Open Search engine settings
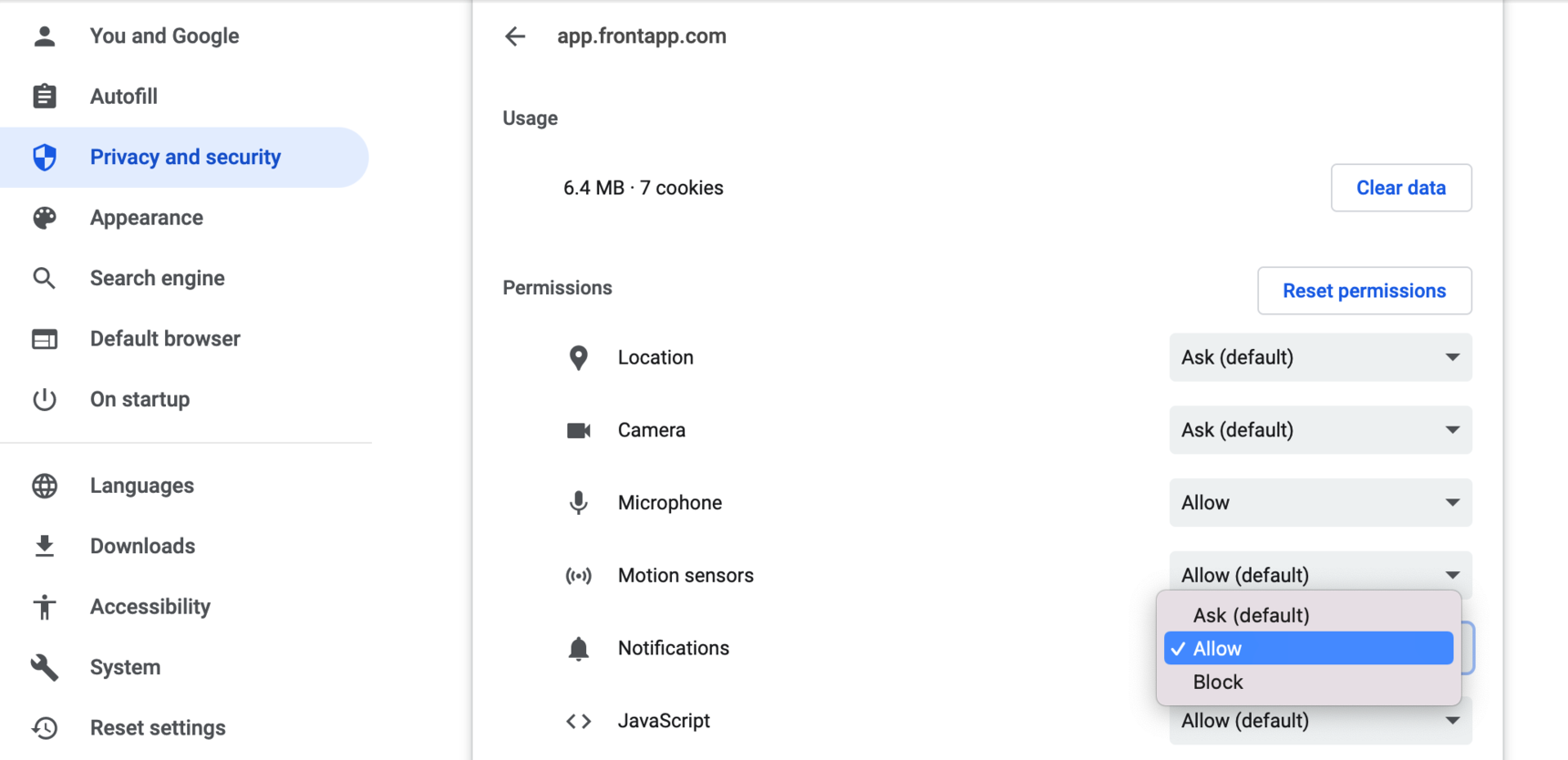Image resolution: width=1568 pixels, height=760 pixels. coord(157,278)
